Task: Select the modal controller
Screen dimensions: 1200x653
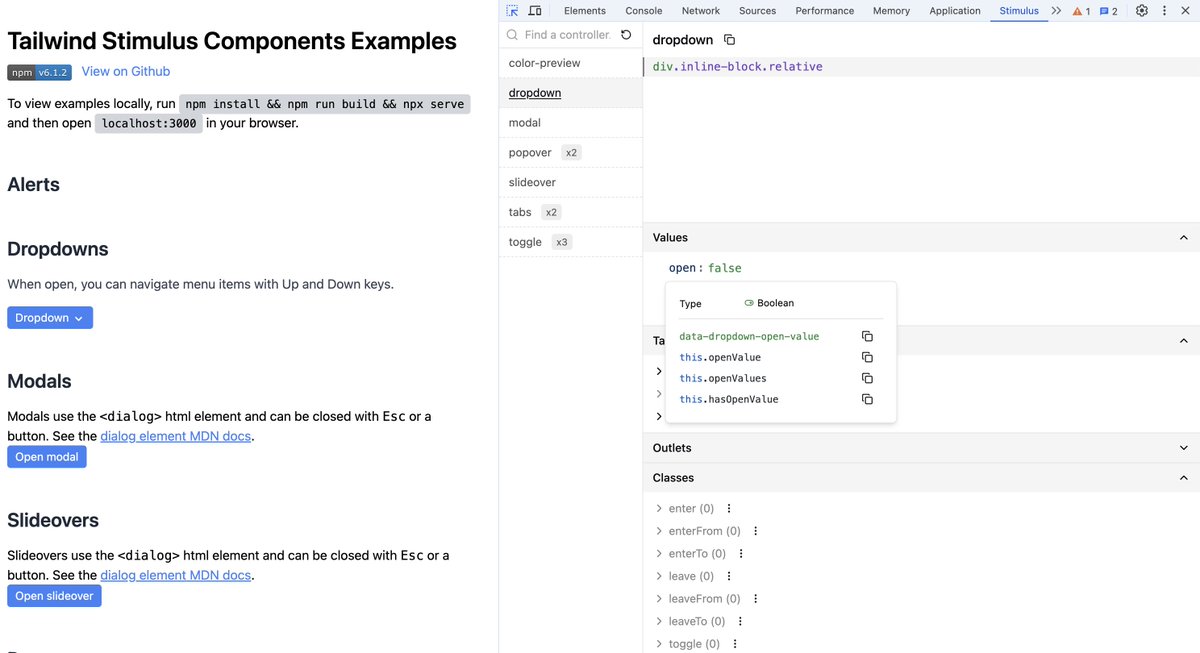Action: [x=571, y=123]
